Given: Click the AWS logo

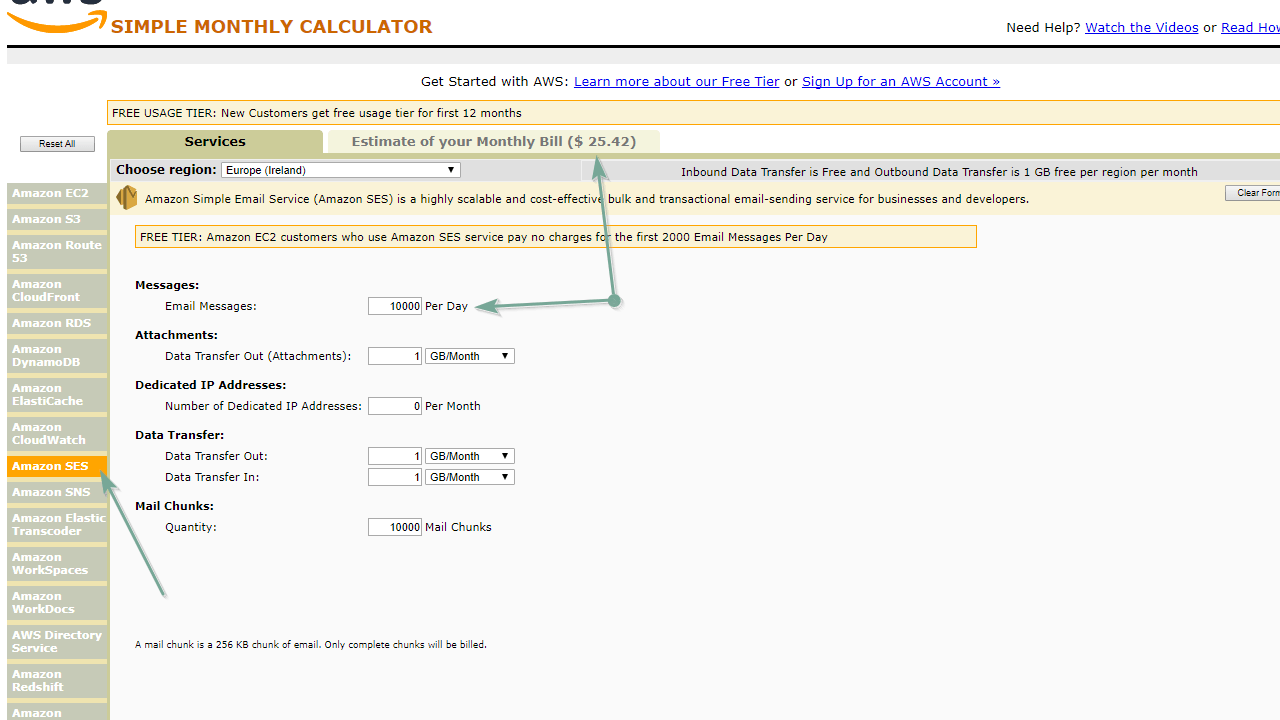Looking at the screenshot, I should (56, 16).
